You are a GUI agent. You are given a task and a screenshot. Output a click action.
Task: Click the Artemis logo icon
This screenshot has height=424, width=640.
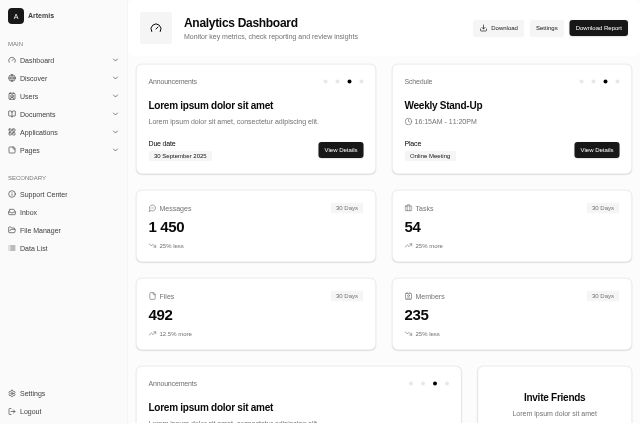[x=16, y=16]
